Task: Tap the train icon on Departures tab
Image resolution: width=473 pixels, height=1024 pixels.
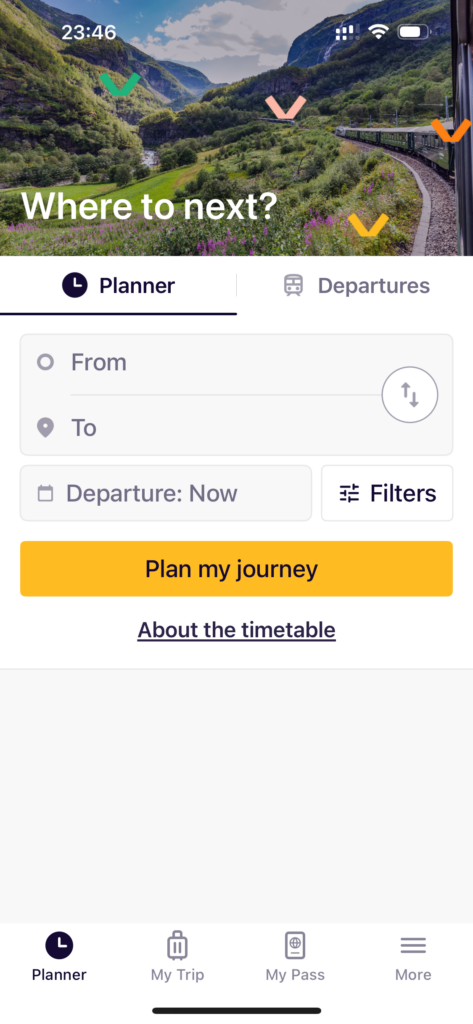Action: (x=293, y=285)
